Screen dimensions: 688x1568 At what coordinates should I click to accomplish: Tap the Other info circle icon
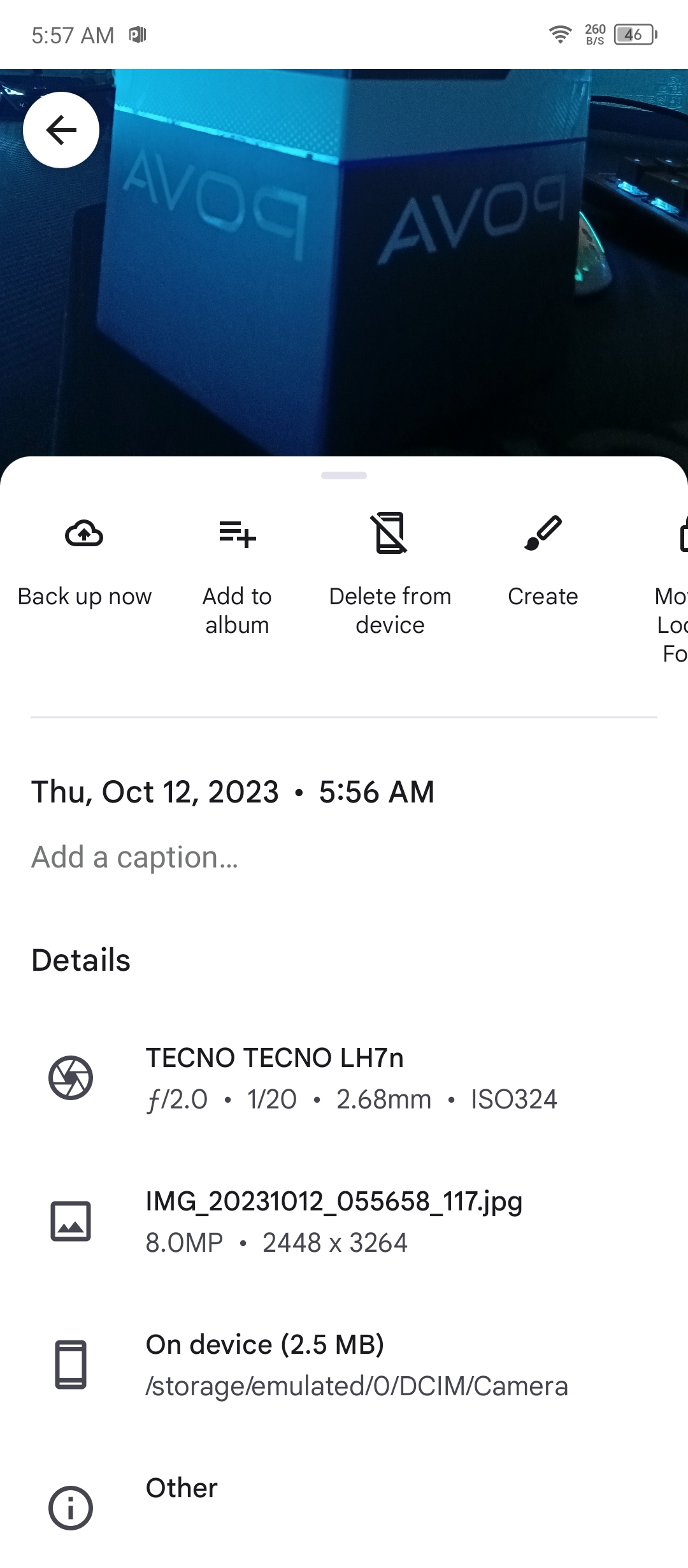pyautogui.click(x=71, y=1508)
